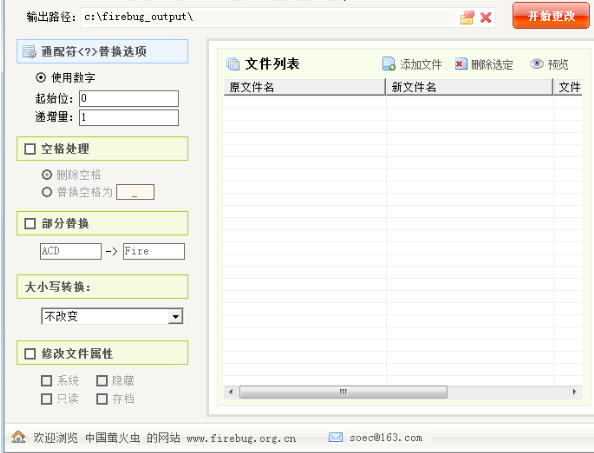Enable the 部分替换 checkbox
594x453 pixels.
pyautogui.click(x=30, y=223)
